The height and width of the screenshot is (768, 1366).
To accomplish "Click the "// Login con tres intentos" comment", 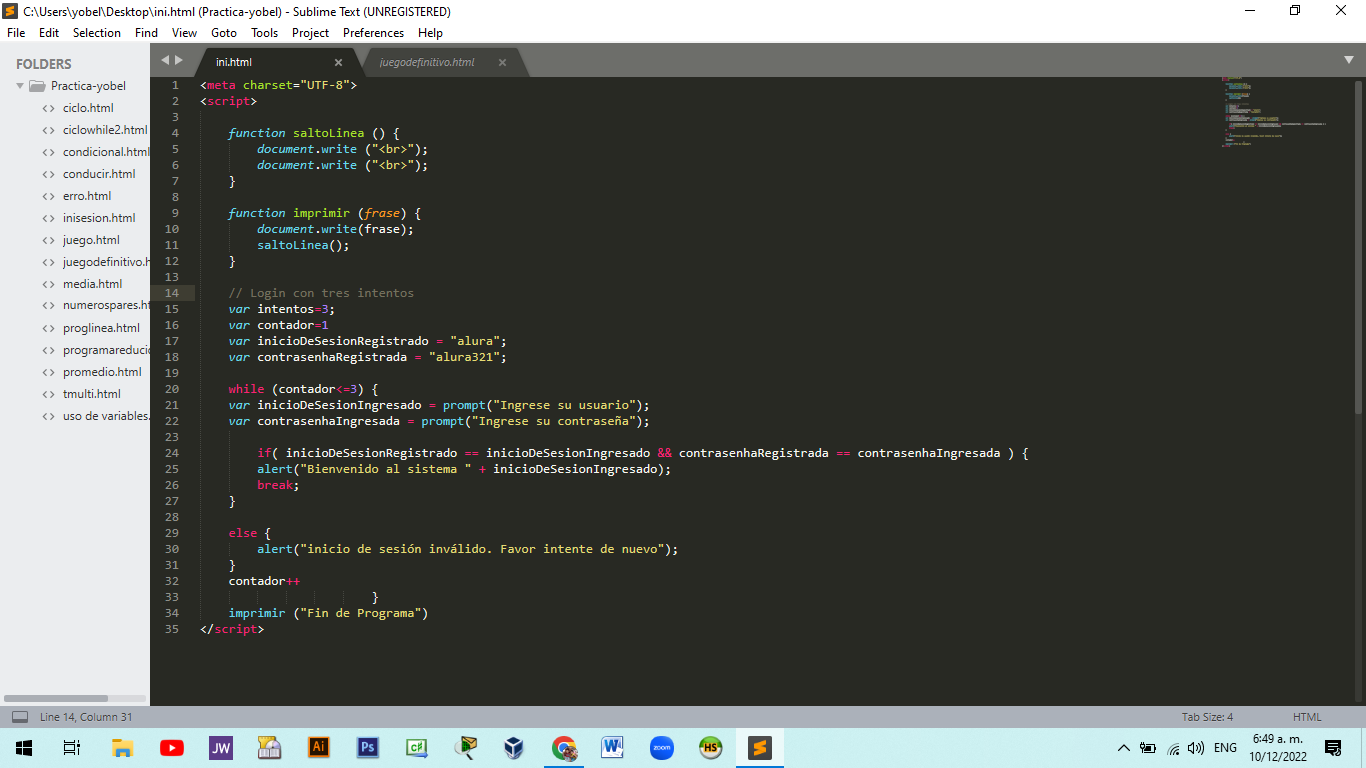I will [321, 293].
